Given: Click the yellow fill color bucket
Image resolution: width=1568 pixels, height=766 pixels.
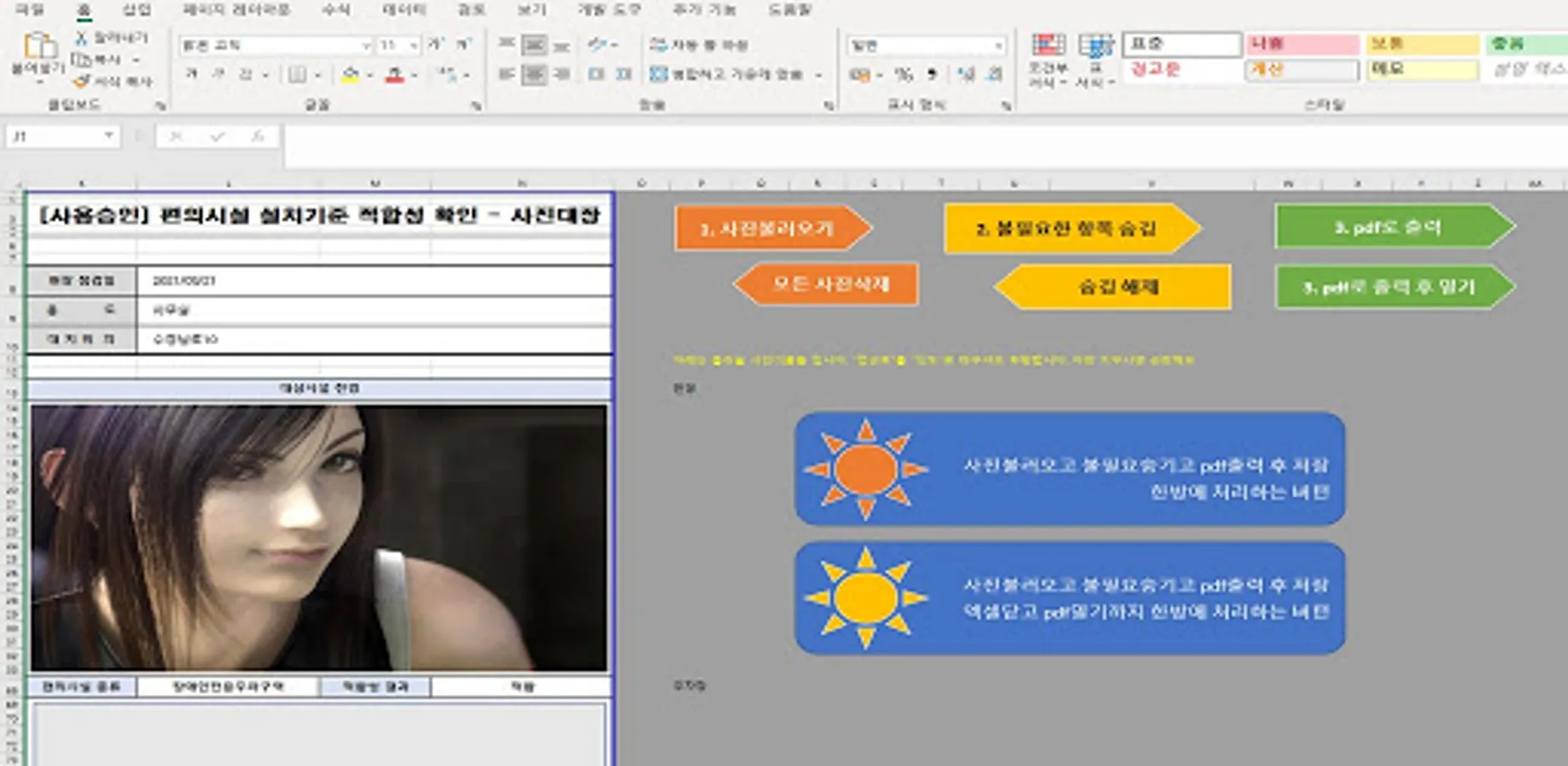Looking at the screenshot, I should (x=350, y=76).
